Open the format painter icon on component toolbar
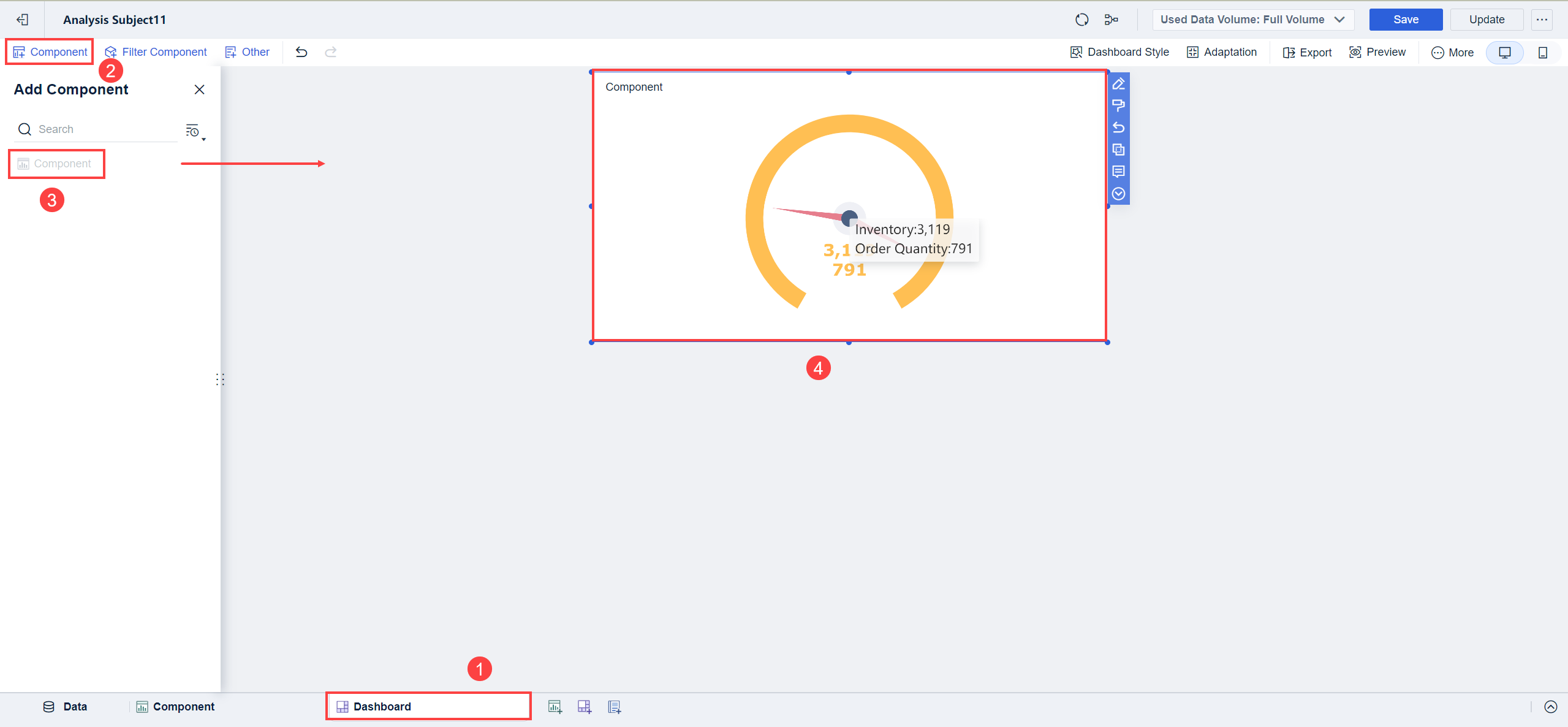The image size is (1568, 727). 1119,105
